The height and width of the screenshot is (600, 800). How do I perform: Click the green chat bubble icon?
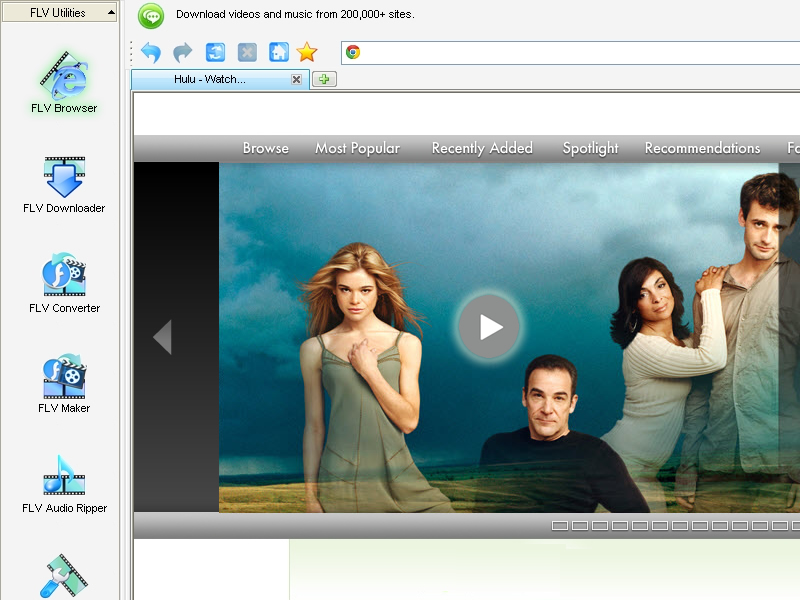(151, 15)
